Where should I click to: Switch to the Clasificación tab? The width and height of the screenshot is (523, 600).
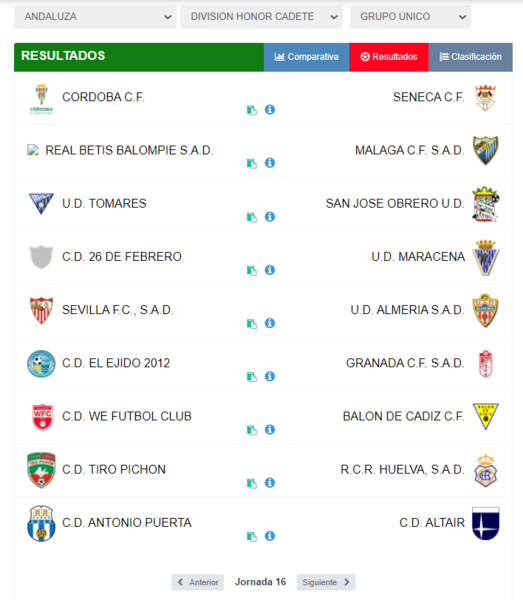point(471,57)
